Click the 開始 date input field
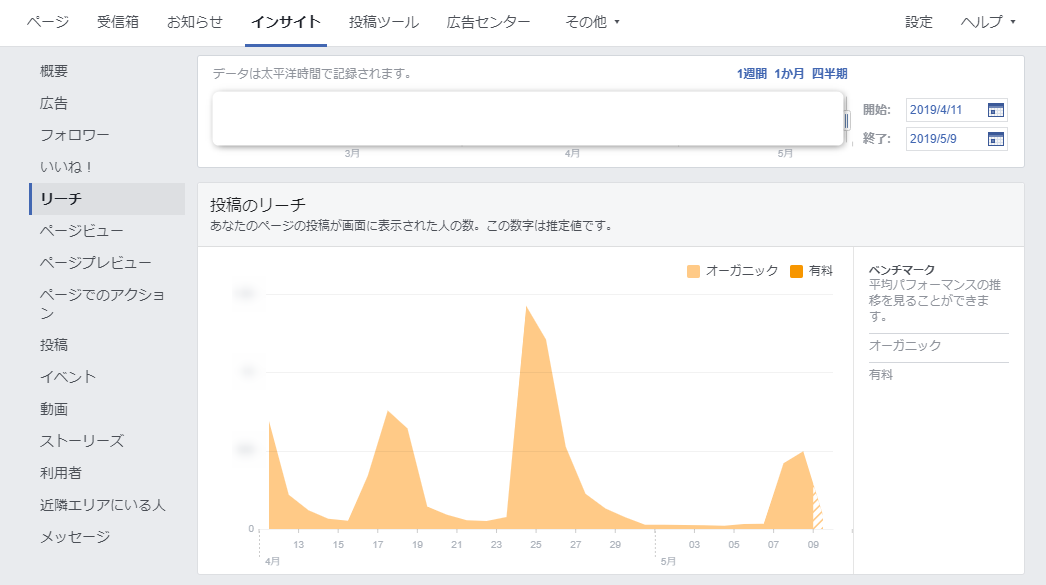The image size is (1046, 585). 944,110
